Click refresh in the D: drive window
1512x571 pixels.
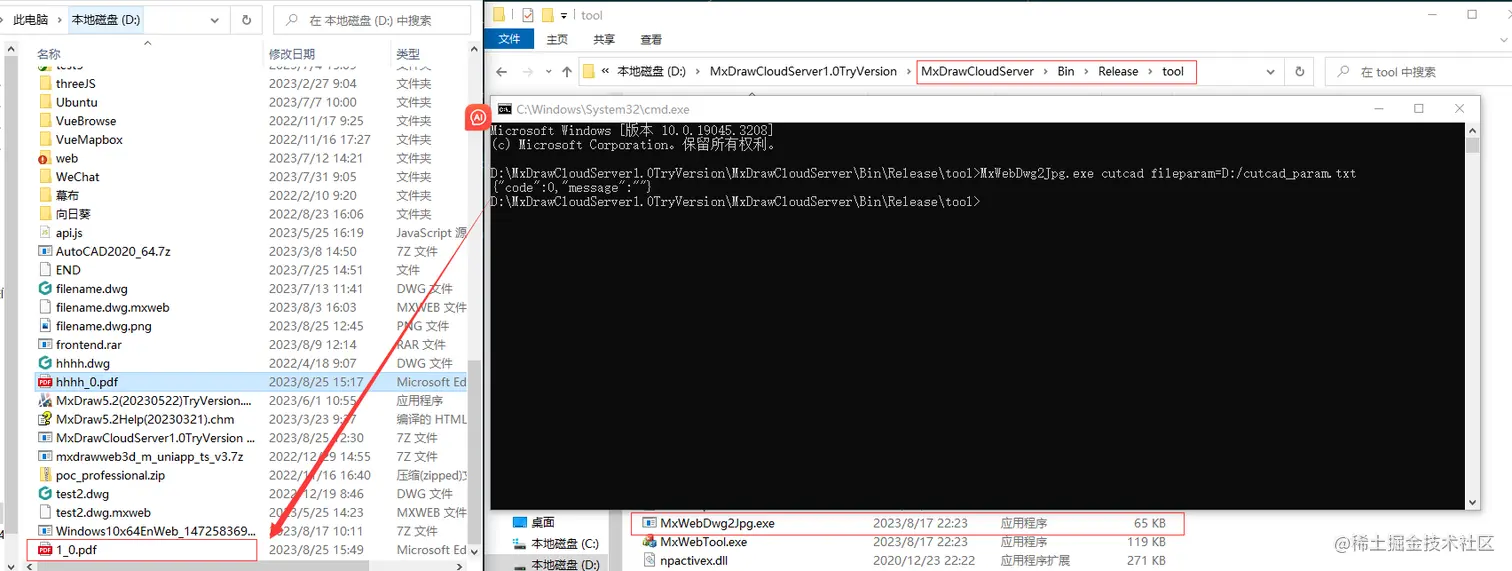pos(247,20)
